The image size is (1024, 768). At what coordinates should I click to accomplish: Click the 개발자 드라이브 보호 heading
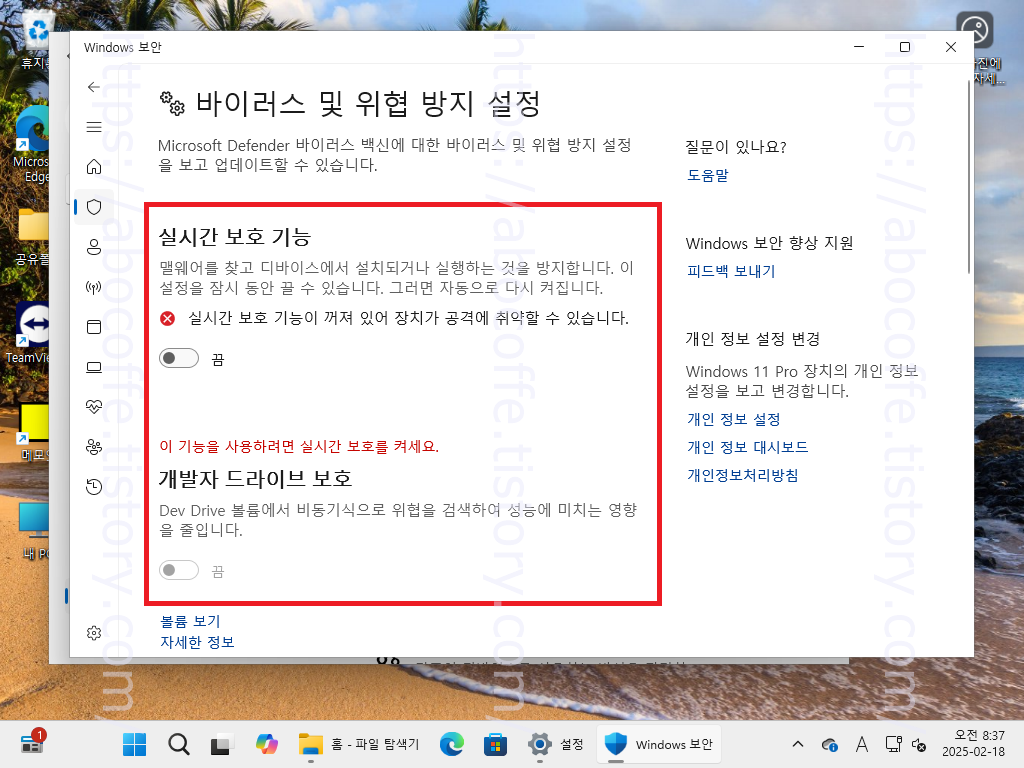[255, 479]
